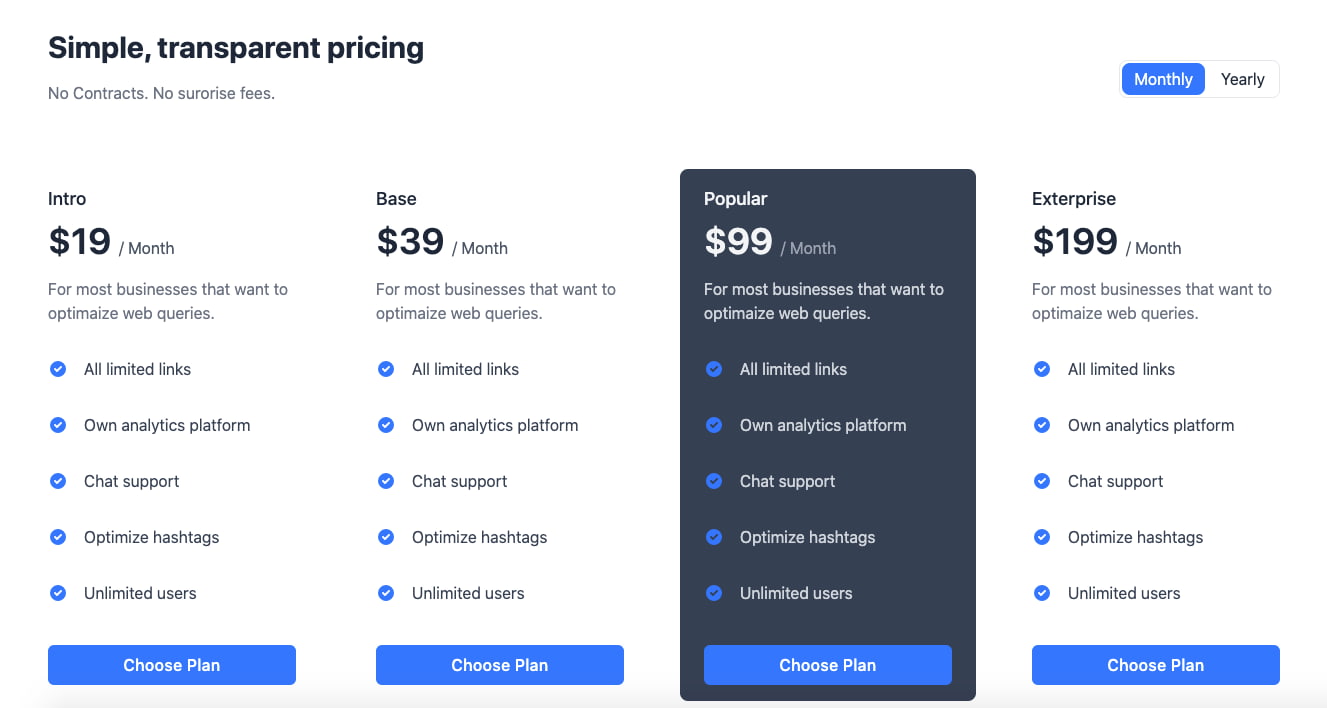This screenshot has height=708, width=1327.
Task: Click the checkmark beside Intro's All limited links
Action: 58,369
